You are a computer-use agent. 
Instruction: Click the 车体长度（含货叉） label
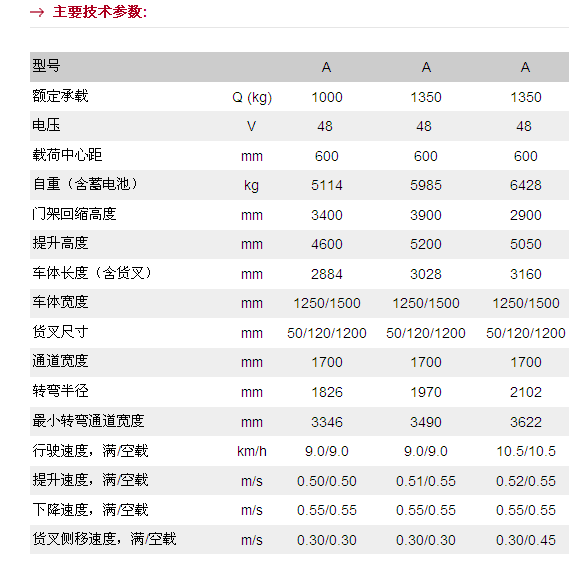point(92,273)
